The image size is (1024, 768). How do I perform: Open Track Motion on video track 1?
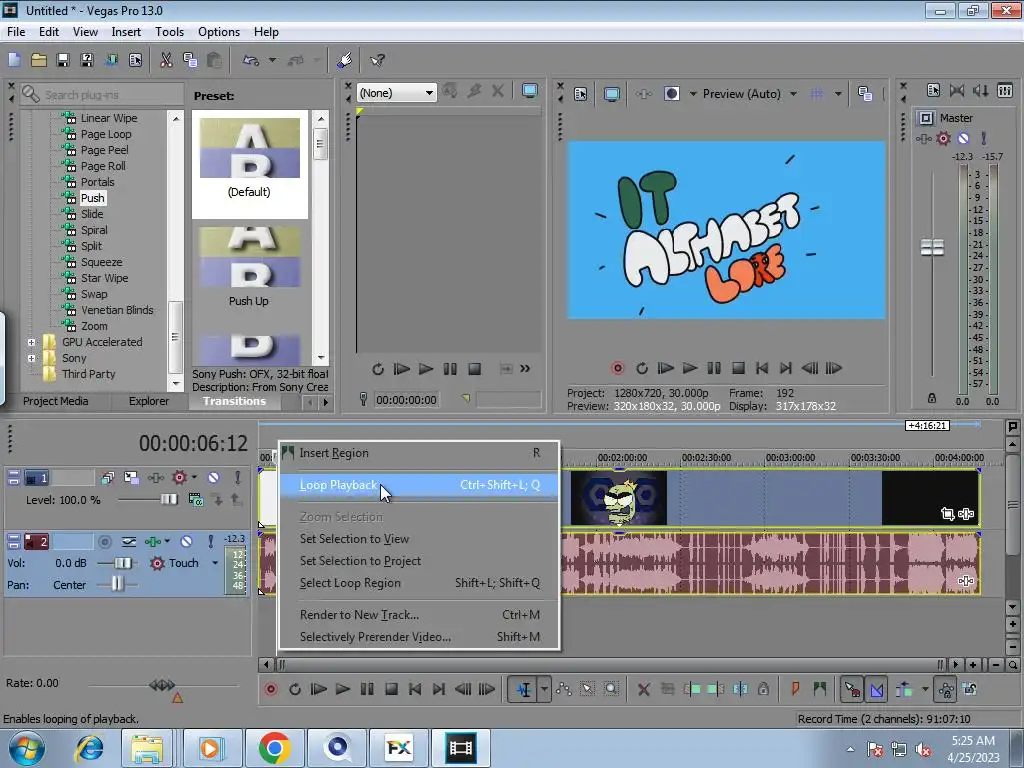131,478
